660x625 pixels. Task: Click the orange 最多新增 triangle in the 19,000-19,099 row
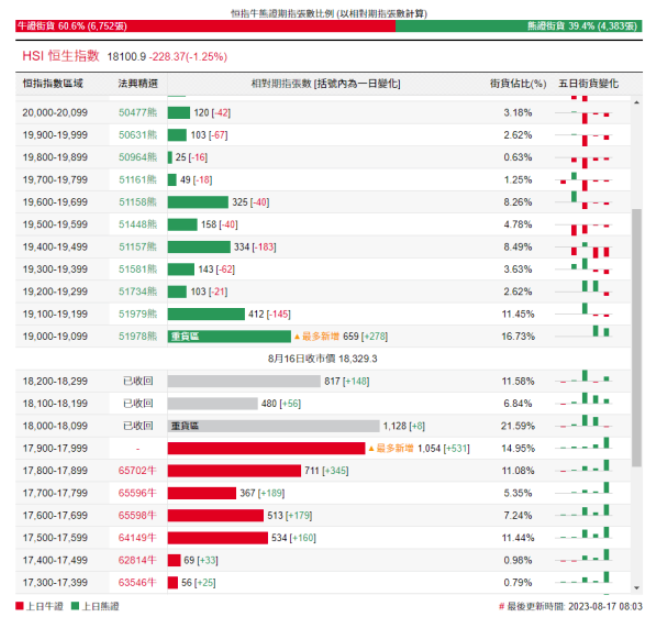[297, 337]
